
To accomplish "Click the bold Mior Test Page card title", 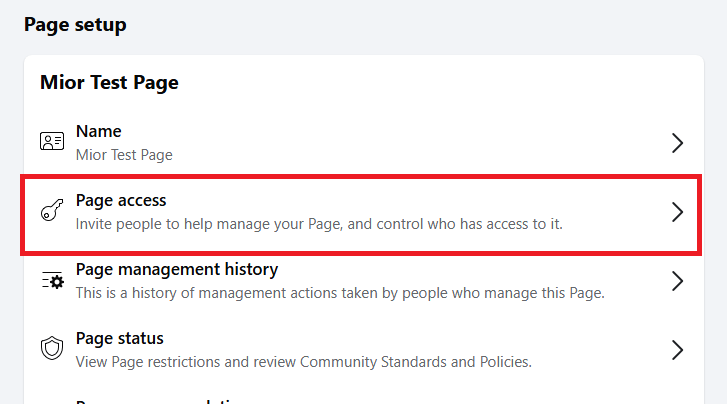I will pyautogui.click(x=109, y=82).
